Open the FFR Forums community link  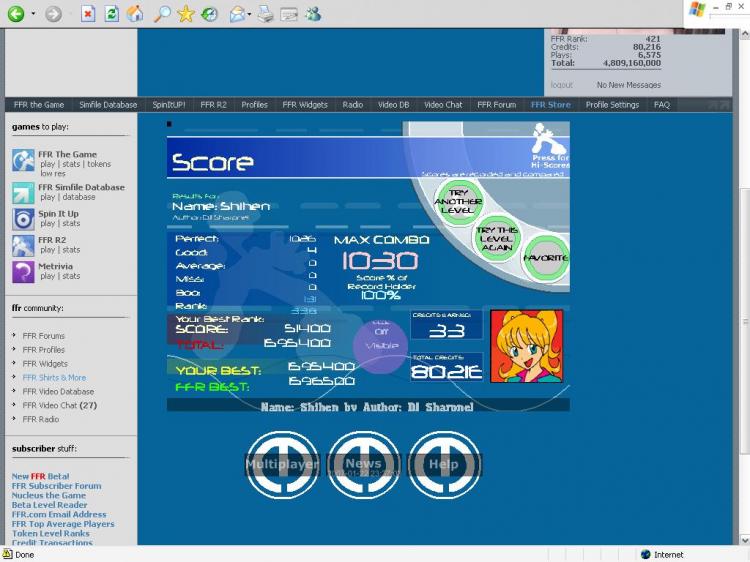pos(44,336)
